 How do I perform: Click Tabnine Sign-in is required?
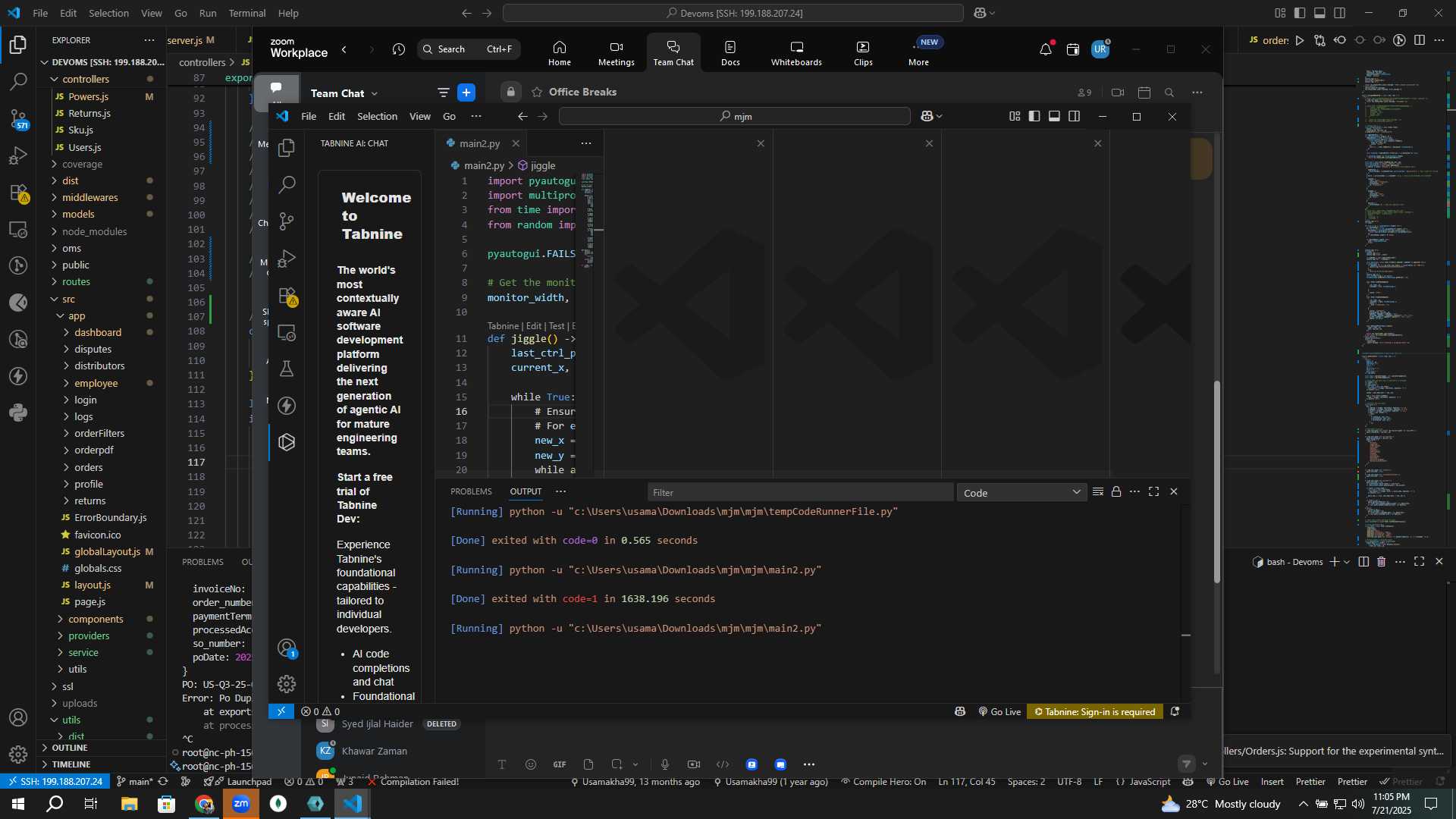pyautogui.click(x=1094, y=711)
